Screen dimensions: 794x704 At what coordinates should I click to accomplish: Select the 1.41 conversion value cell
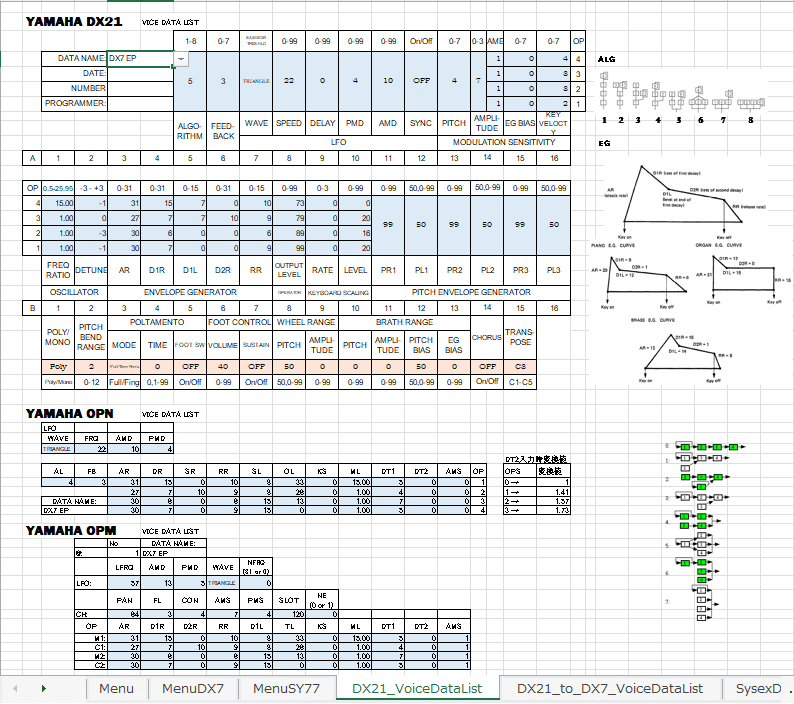(553, 492)
